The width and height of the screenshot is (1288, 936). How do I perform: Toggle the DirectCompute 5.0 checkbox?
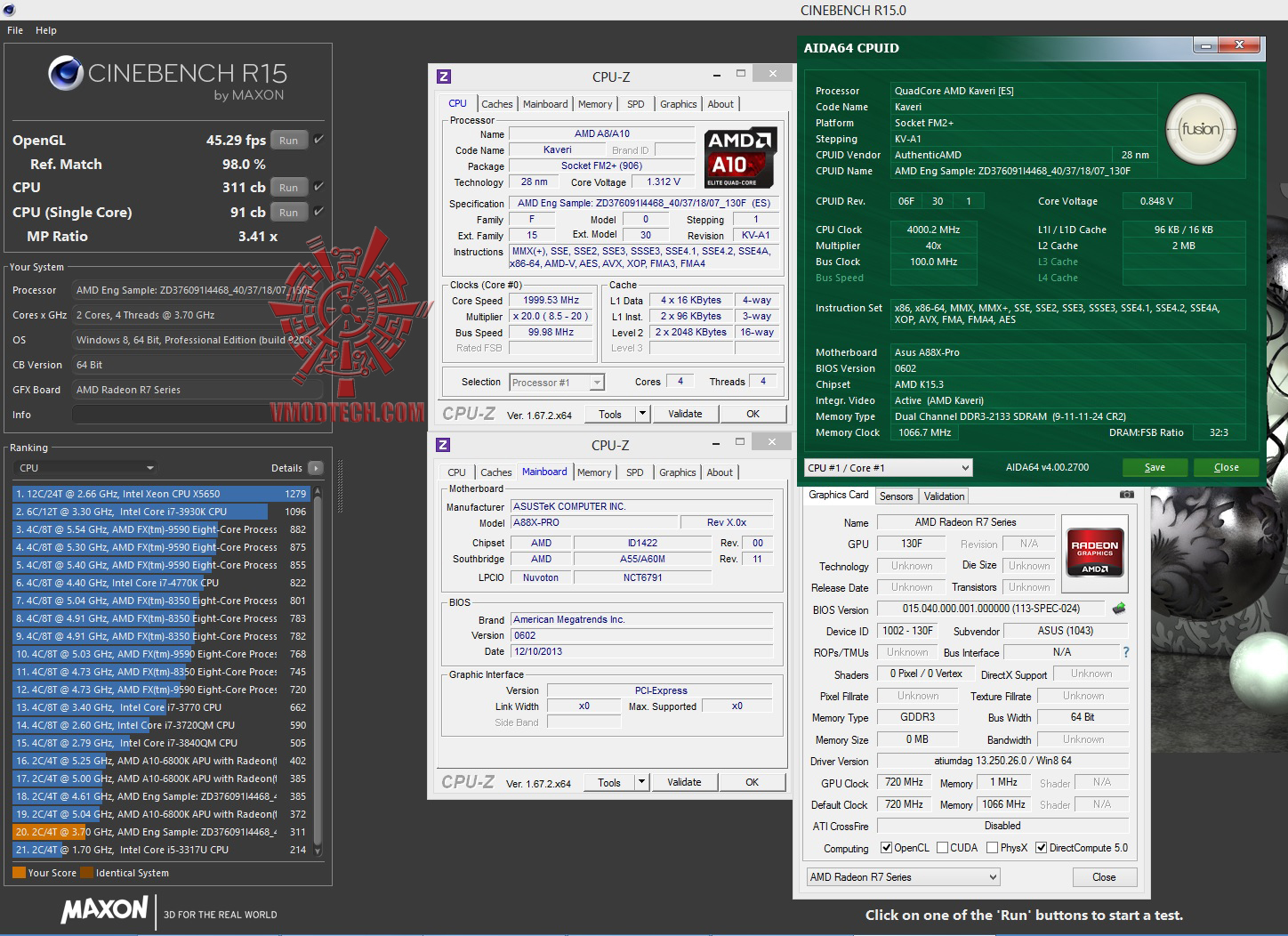[1042, 848]
